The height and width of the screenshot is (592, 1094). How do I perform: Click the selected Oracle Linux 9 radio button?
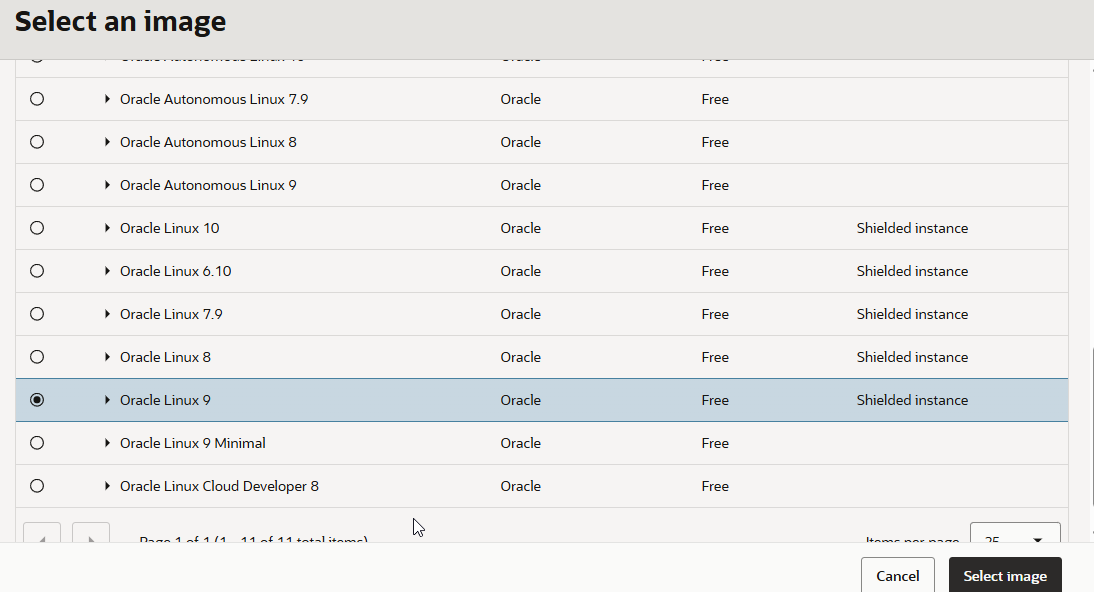(37, 400)
